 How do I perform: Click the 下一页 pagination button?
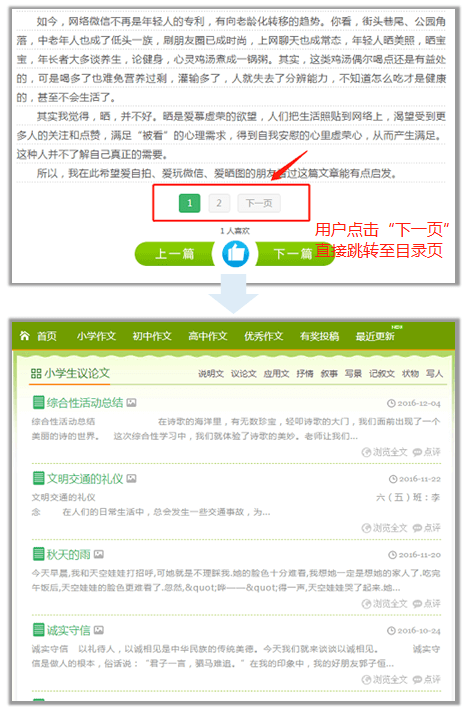(x=259, y=203)
